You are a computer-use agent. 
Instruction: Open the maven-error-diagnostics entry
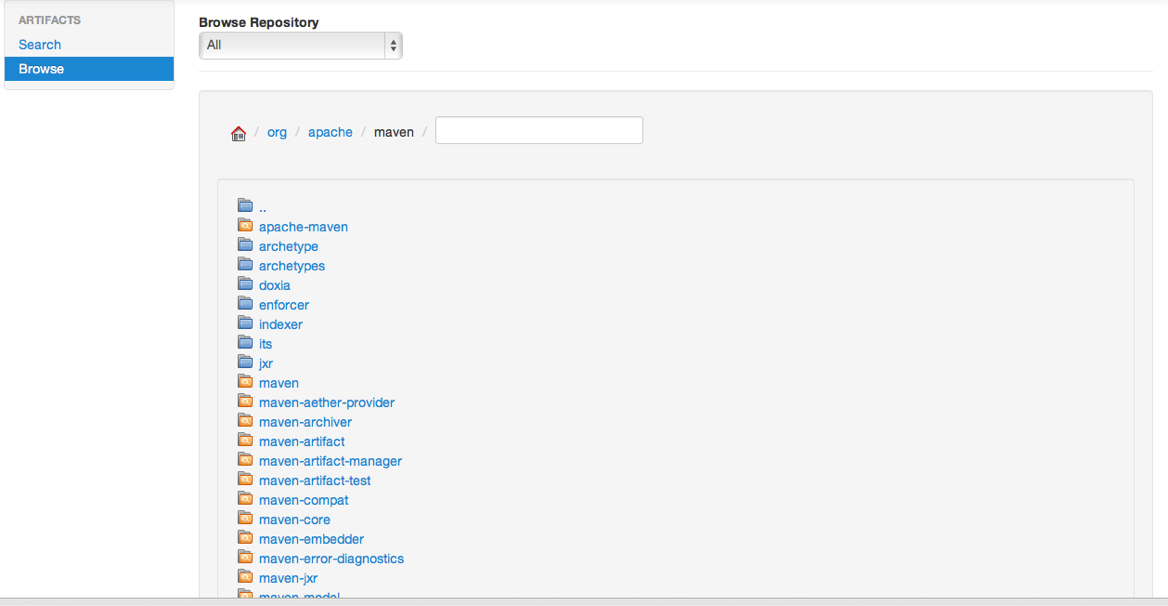click(331, 558)
